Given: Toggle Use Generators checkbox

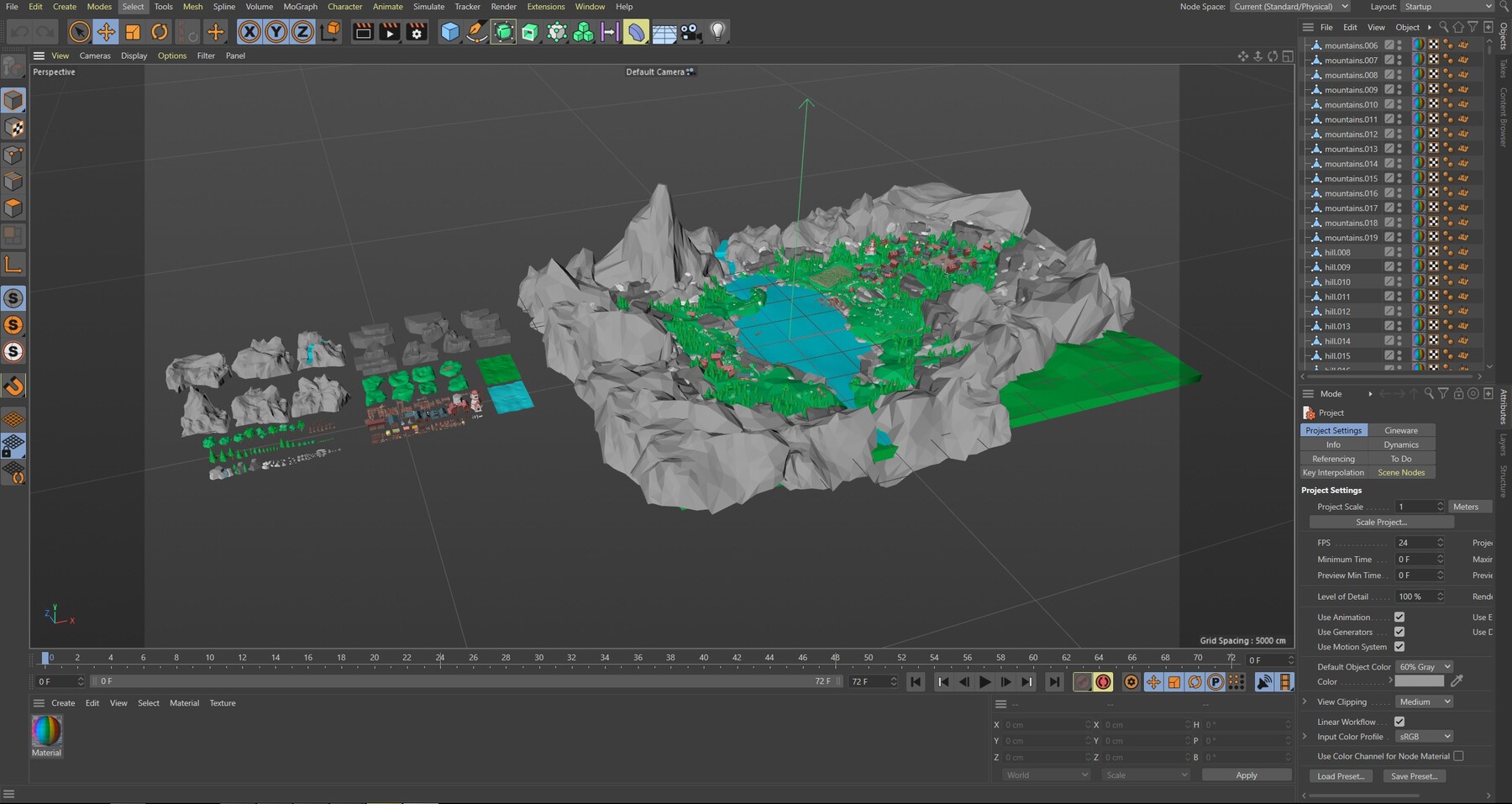Looking at the screenshot, I should tap(1399, 632).
